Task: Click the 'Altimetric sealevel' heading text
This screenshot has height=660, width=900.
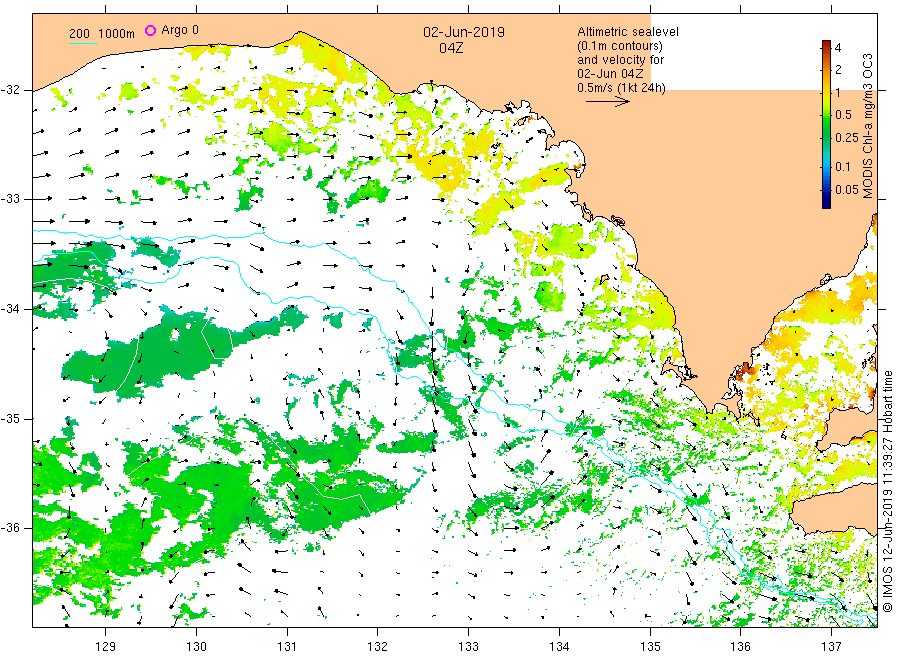Action: (x=628, y=32)
